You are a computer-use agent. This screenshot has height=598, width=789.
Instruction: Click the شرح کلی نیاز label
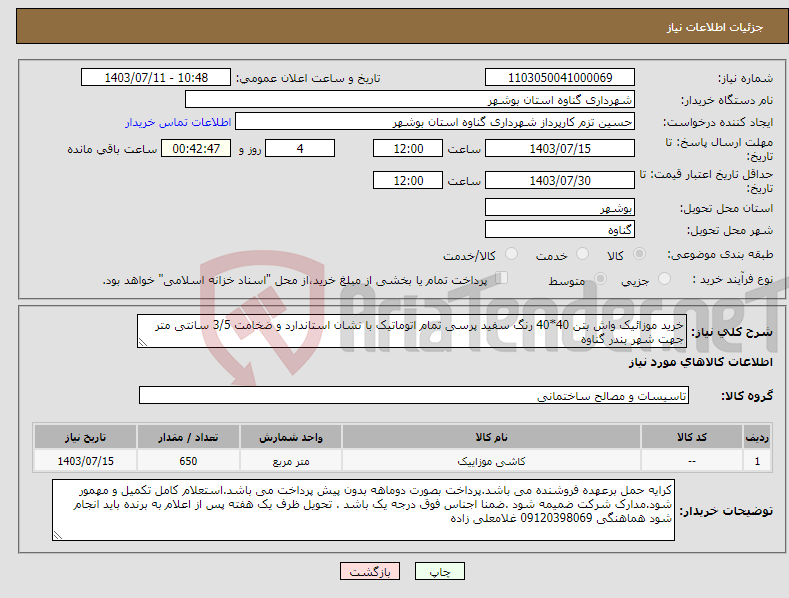click(732, 332)
